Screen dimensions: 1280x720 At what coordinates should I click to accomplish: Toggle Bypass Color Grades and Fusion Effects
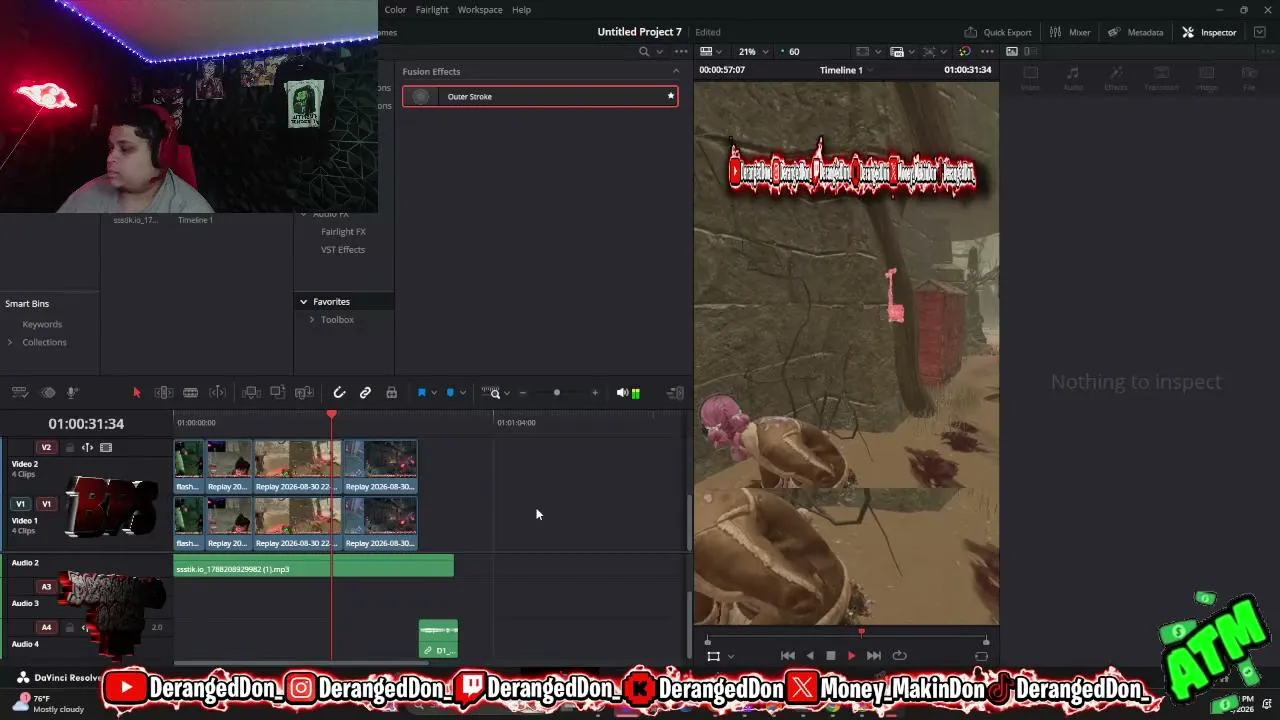[x=964, y=52]
